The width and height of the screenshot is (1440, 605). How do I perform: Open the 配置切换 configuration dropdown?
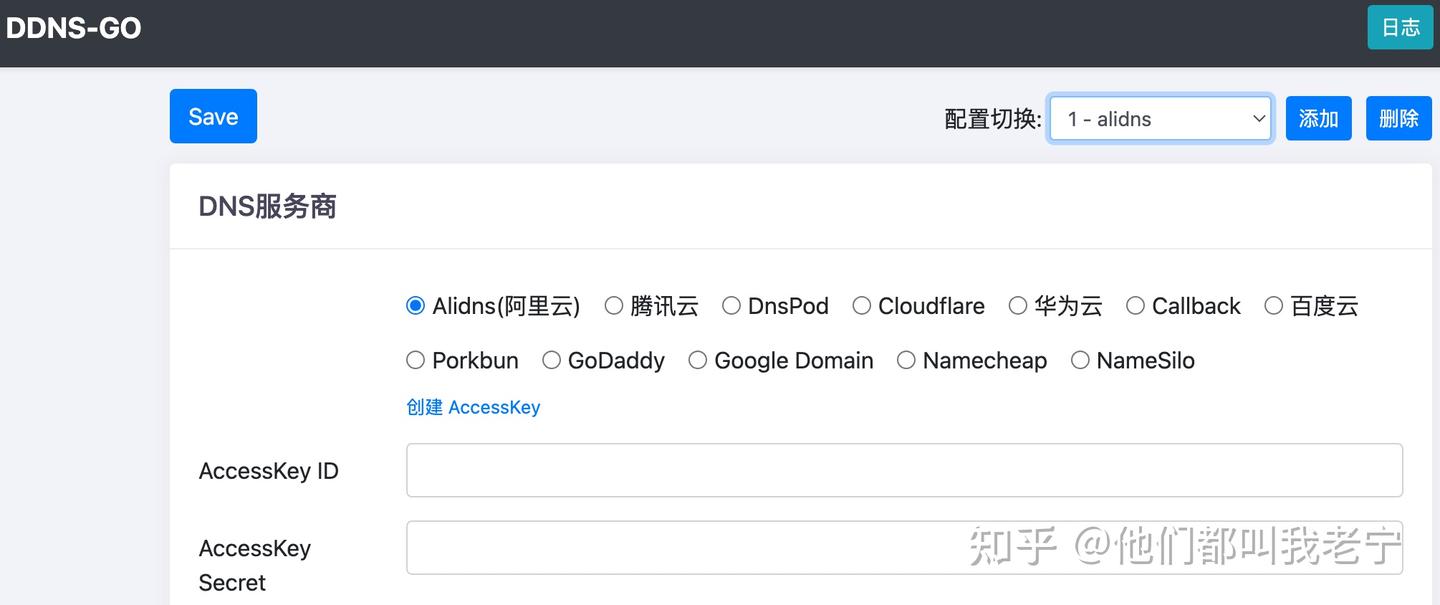tap(1160, 118)
